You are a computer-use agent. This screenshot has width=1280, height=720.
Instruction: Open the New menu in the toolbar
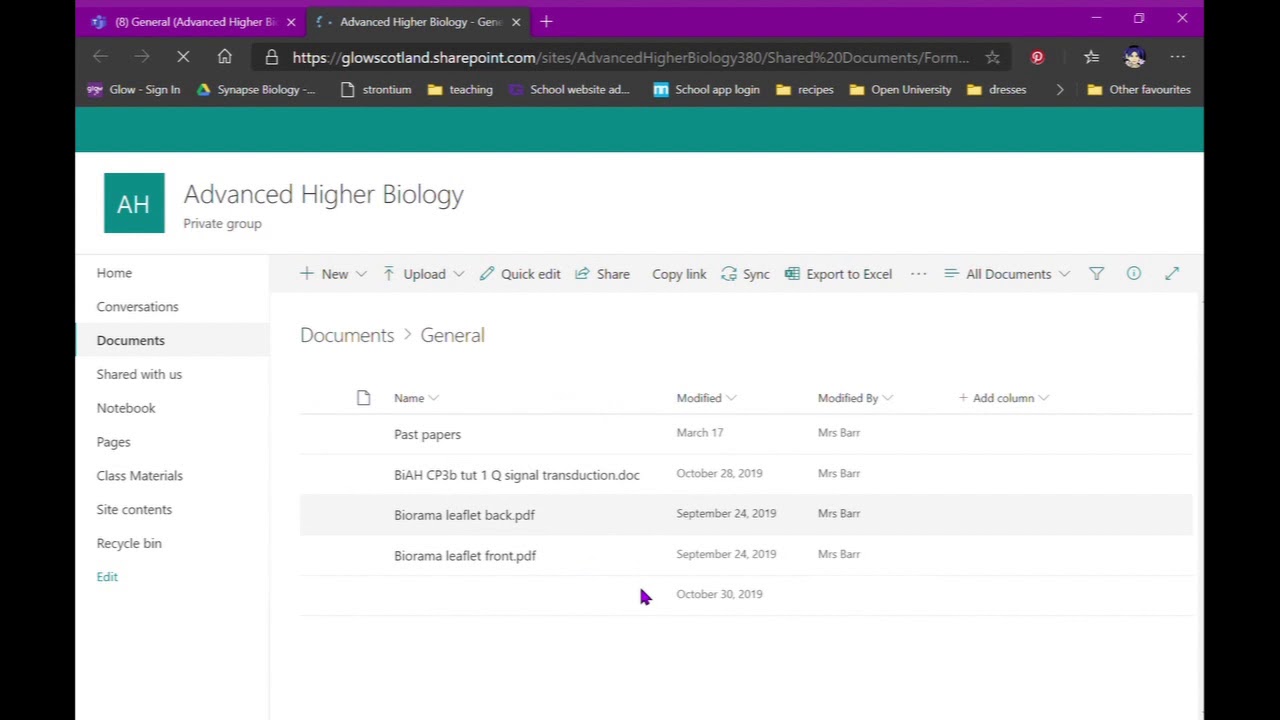point(333,274)
